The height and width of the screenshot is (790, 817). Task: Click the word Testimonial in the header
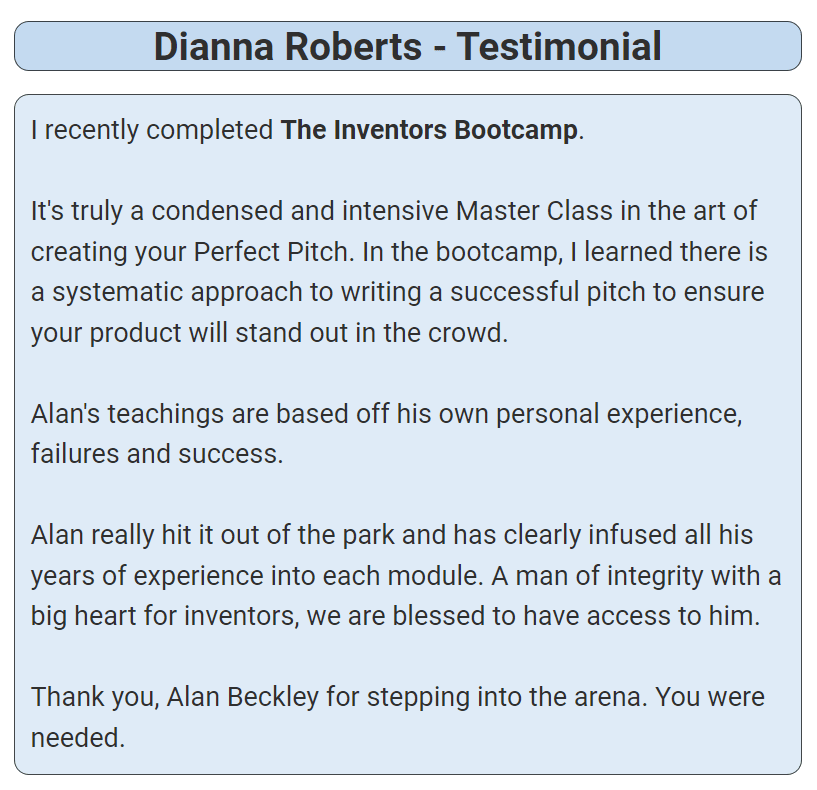560,46
